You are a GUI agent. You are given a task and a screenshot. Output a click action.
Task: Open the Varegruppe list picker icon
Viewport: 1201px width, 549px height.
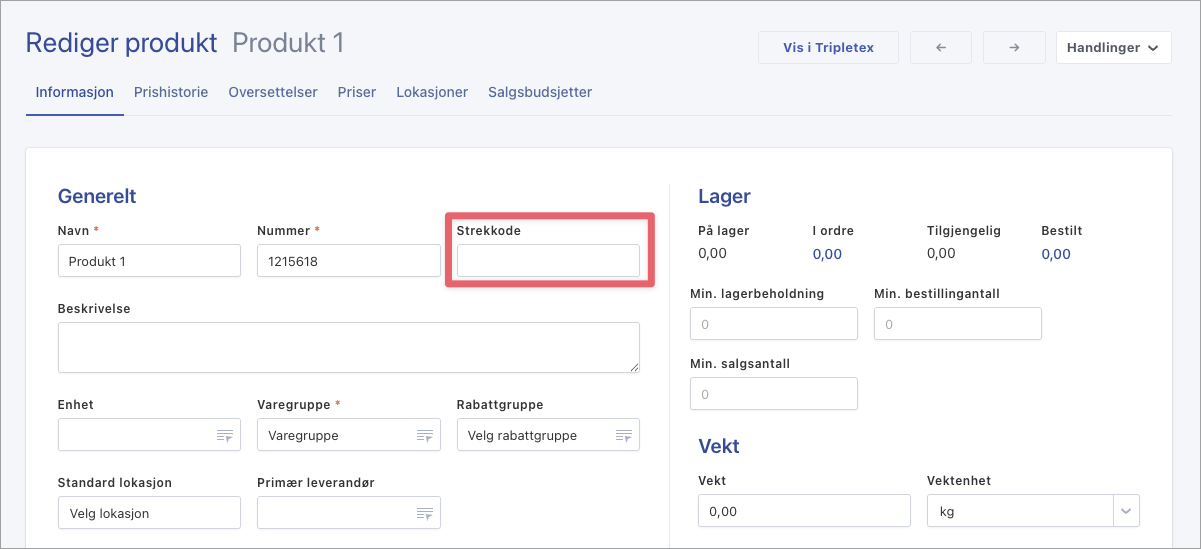(x=424, y=436)
